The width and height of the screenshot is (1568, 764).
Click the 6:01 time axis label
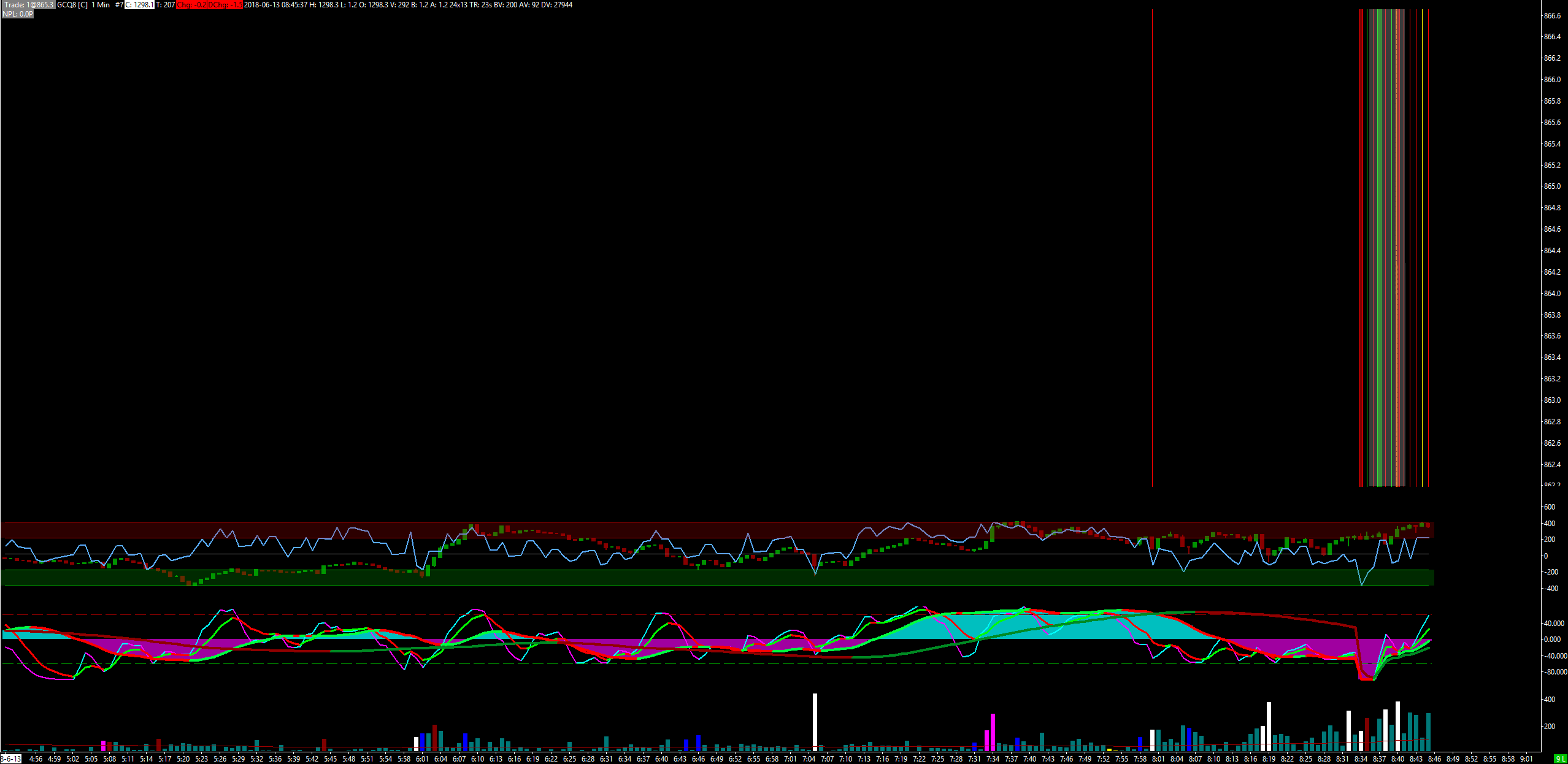tap(422, 759)
